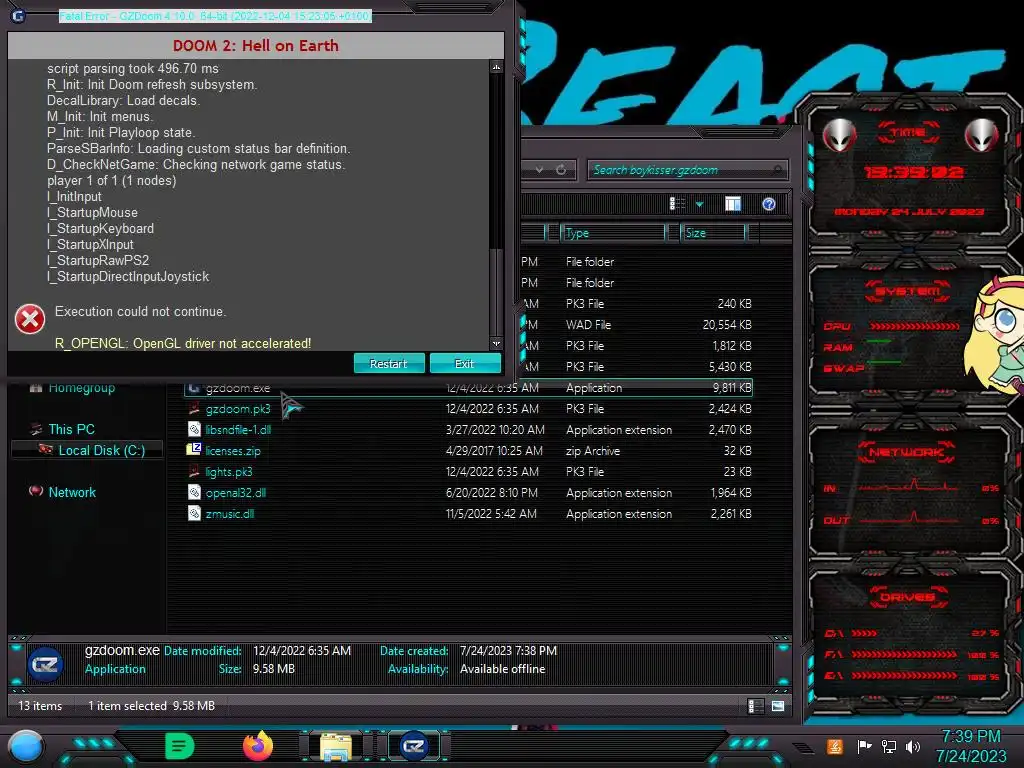Click the left alien head on TIME widget
Image resolution: width=1024 pixels, height=768 pixels.
[x=839, y=136]
